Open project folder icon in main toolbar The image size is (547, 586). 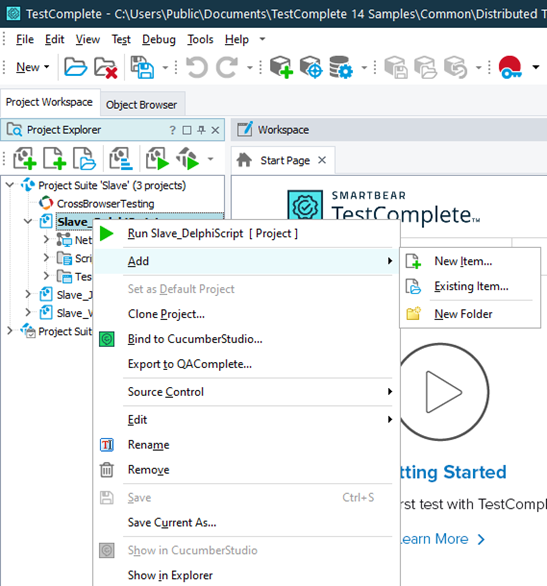(75, 67)
